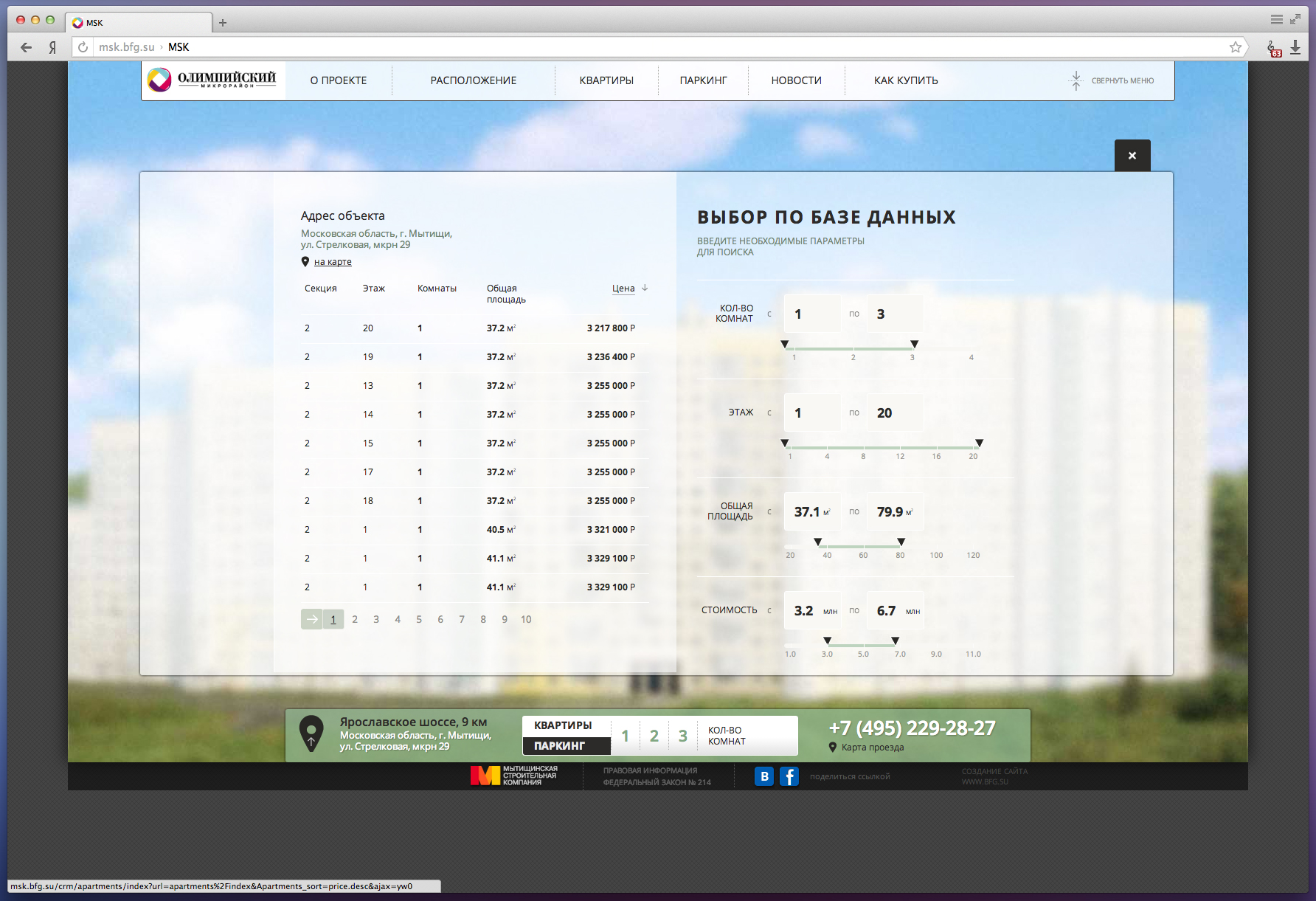Click the fullscreen expand icon

1295,20
